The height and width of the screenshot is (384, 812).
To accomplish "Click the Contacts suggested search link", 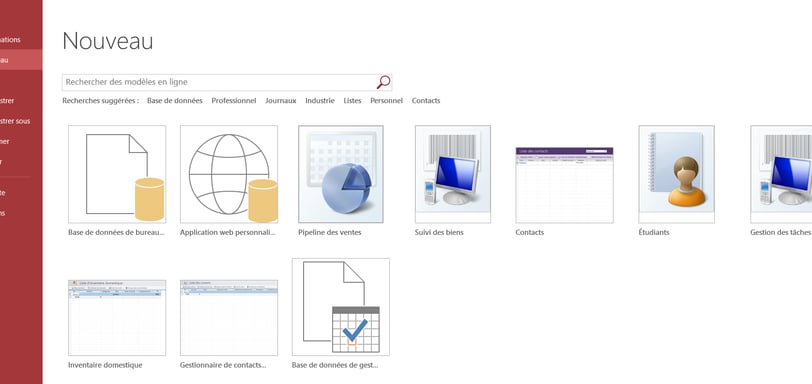I will pos(426,101).
